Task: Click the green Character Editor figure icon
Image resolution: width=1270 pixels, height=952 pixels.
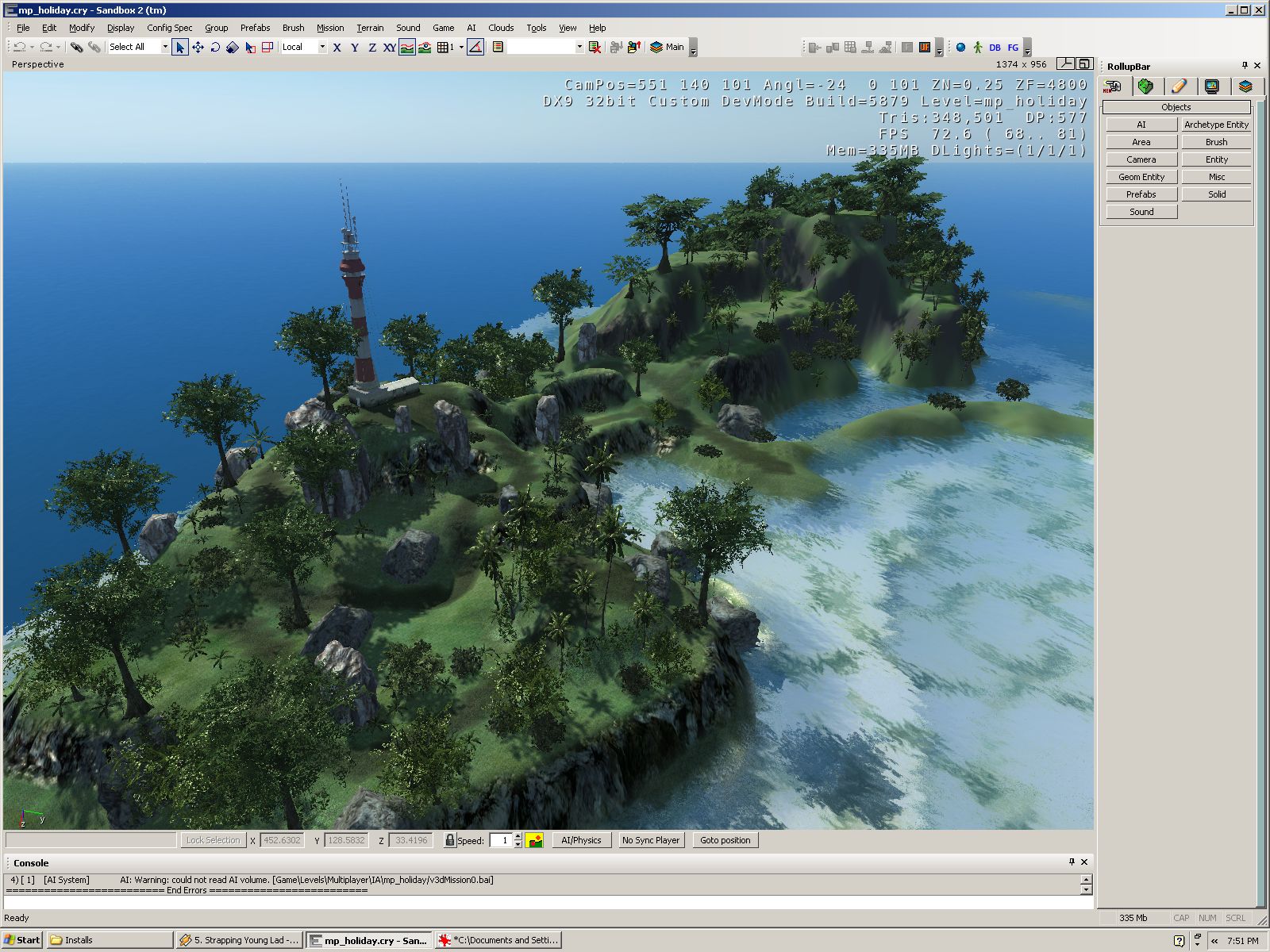Action: 977,48
